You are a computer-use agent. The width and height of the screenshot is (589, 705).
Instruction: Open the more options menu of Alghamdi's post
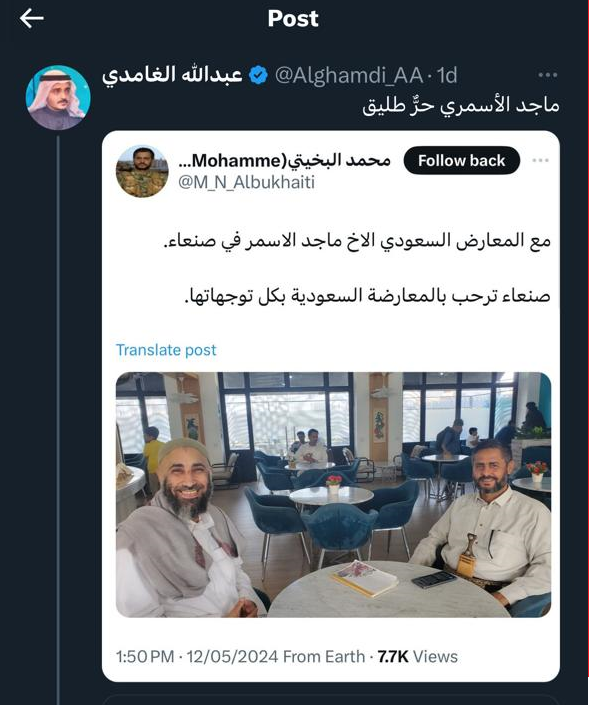pyautogui.click(x=548, y=75)
